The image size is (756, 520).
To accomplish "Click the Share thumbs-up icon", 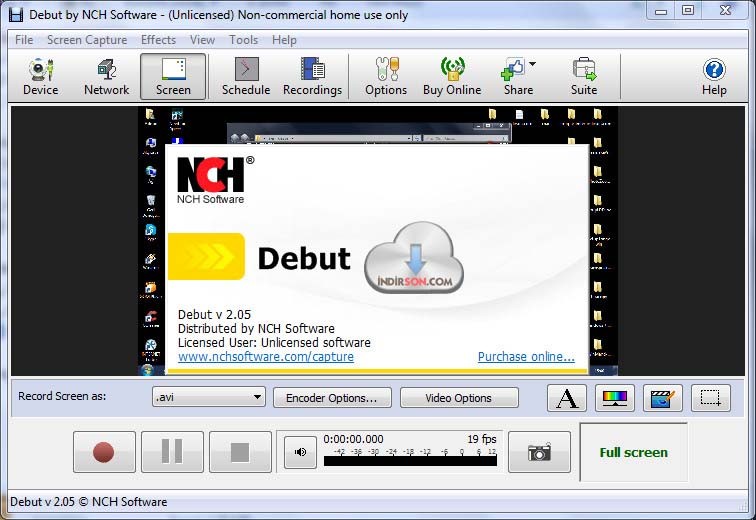I will [513, 69].
